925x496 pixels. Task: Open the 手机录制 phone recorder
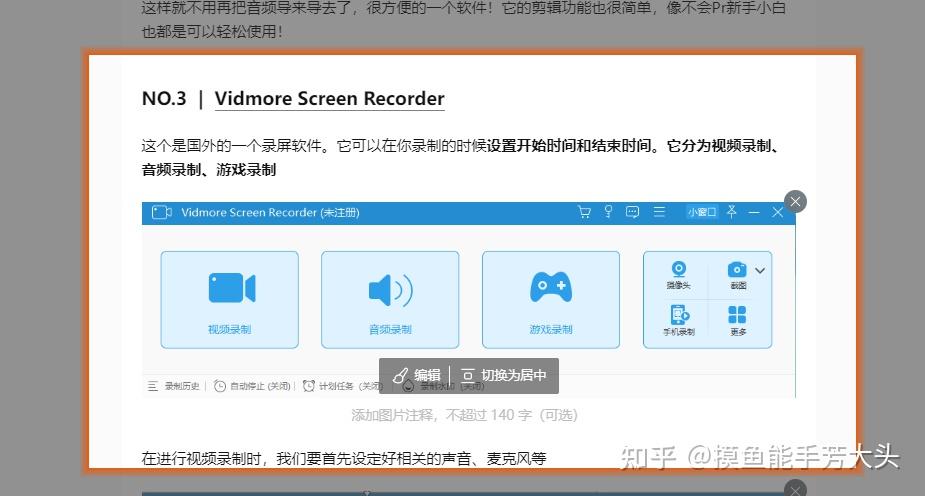pos(679,320)
